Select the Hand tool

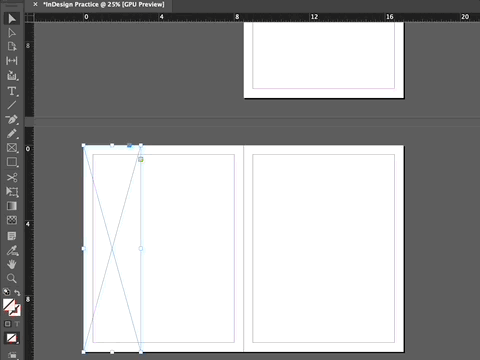pyautogui.click(x=12, y=264)
